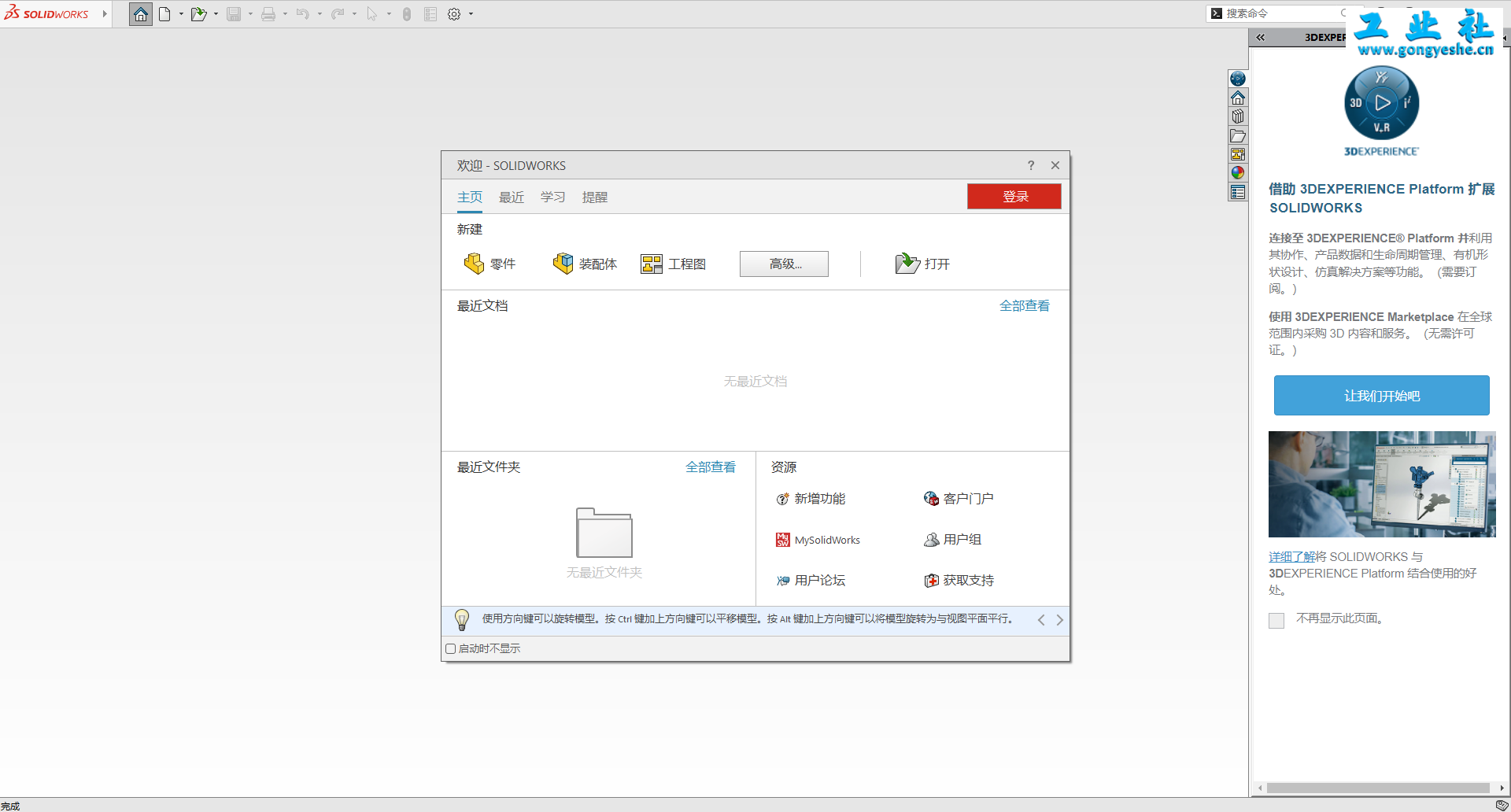Check the 不再显示此页面 checkbox
The image size is (1511, 812).
(x=1276, y=620)
